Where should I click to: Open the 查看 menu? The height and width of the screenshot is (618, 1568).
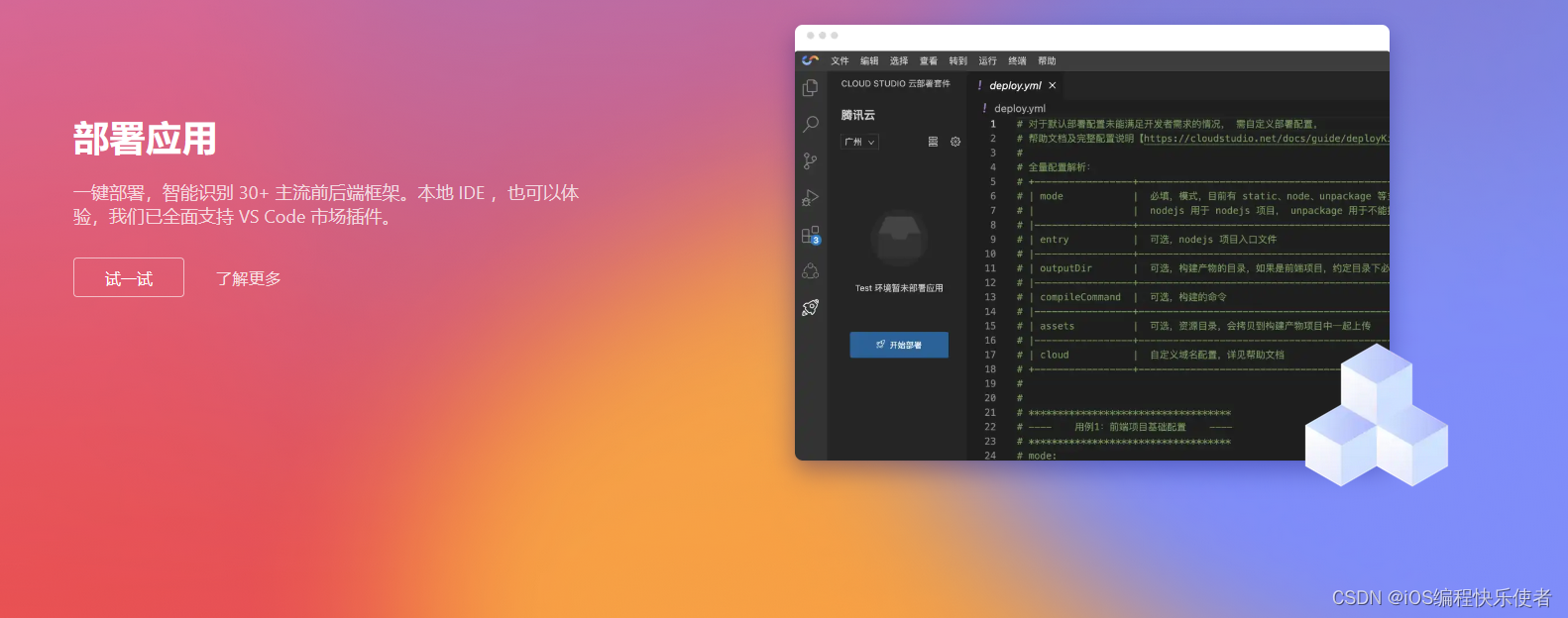click(929, 60)
